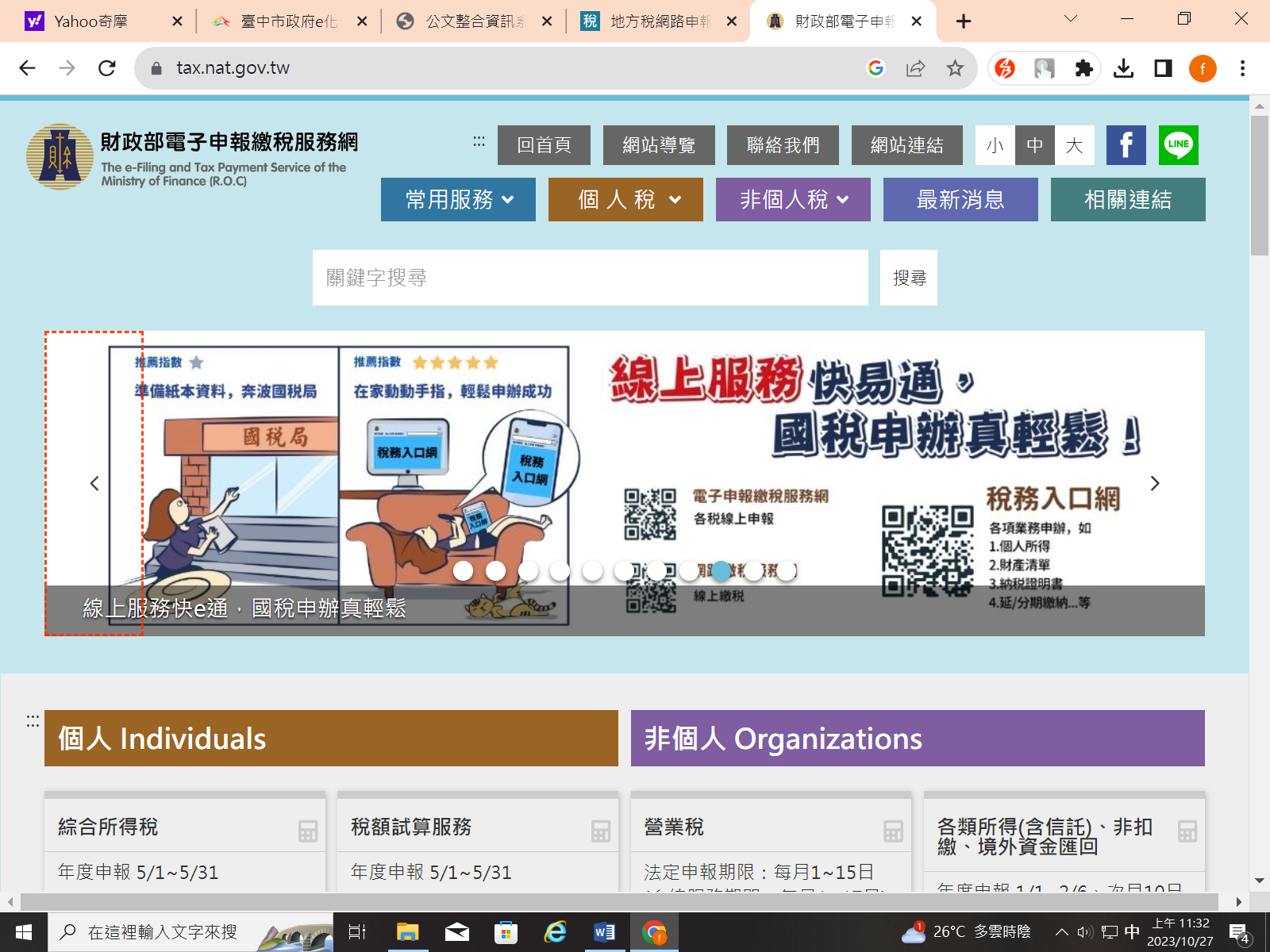The height and width of the screenshot is (952, 1270).
Task: Open the Task View taskbar icon
Action: tap(358, 932)
